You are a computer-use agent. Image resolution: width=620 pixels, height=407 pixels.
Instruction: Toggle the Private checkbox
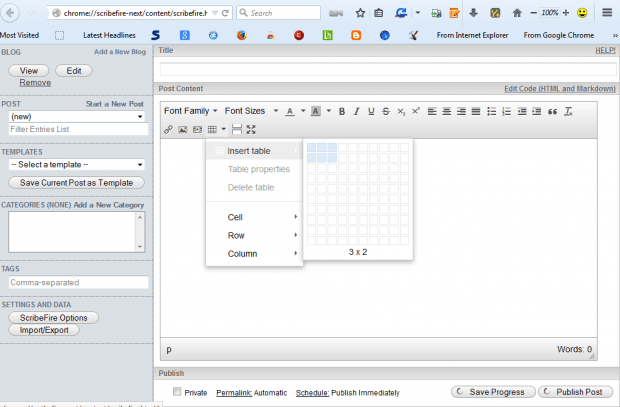178,393
